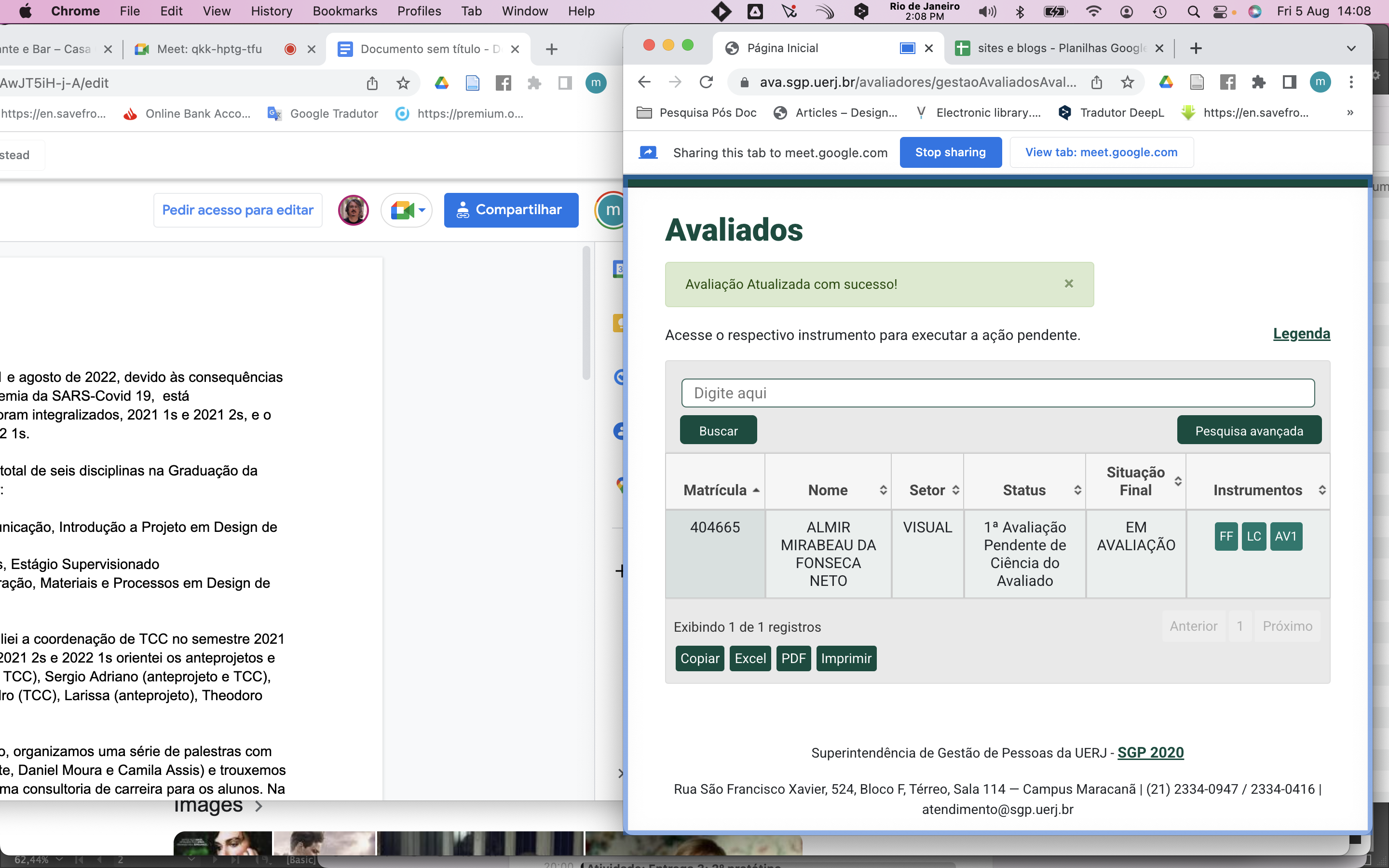This screenshot has width=1389, height=868.
Task: Dismiss the Avaliação Atualizada success alert
Action: point(1069,284)
